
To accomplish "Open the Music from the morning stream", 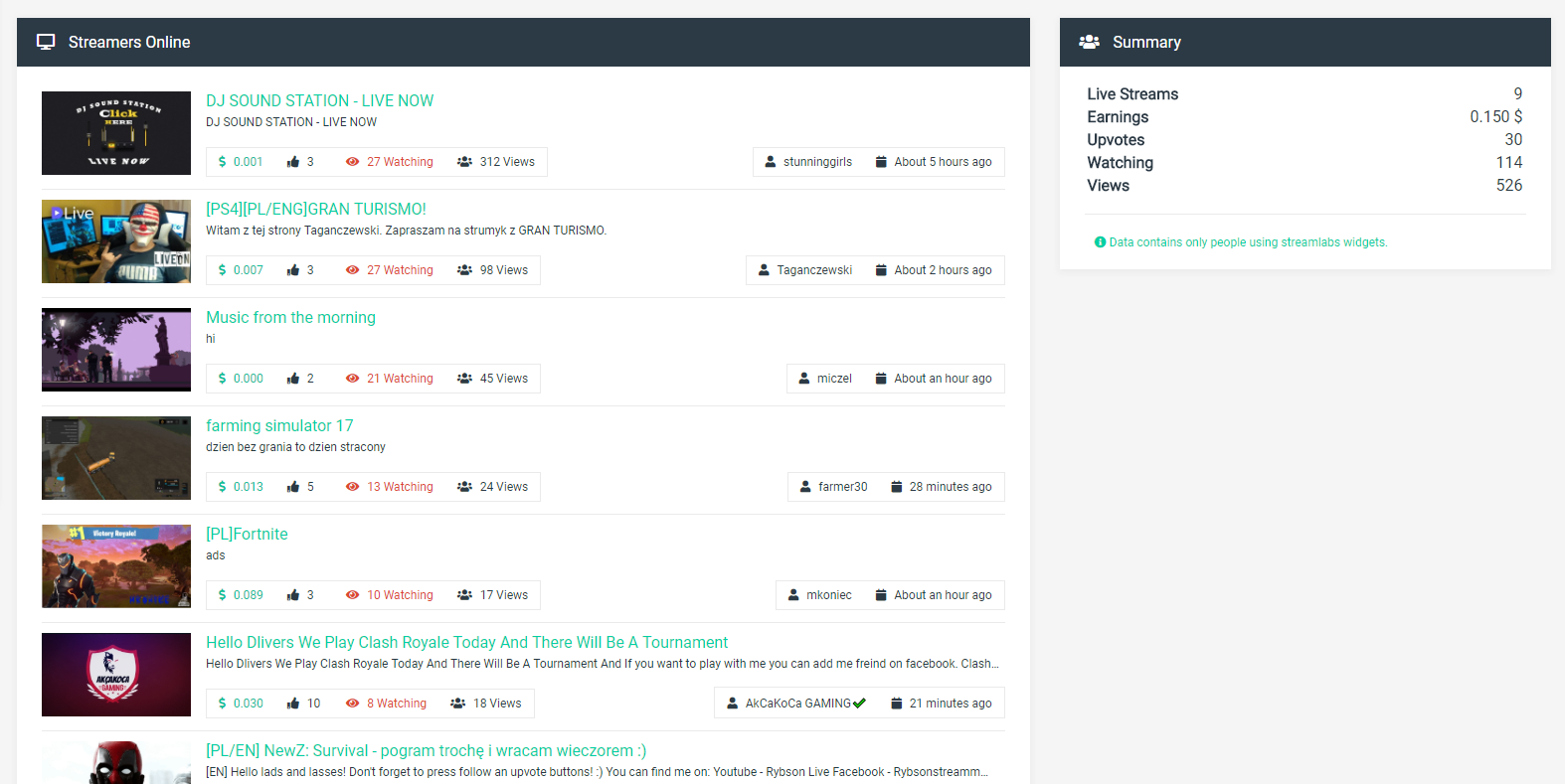I will (290, 317).
